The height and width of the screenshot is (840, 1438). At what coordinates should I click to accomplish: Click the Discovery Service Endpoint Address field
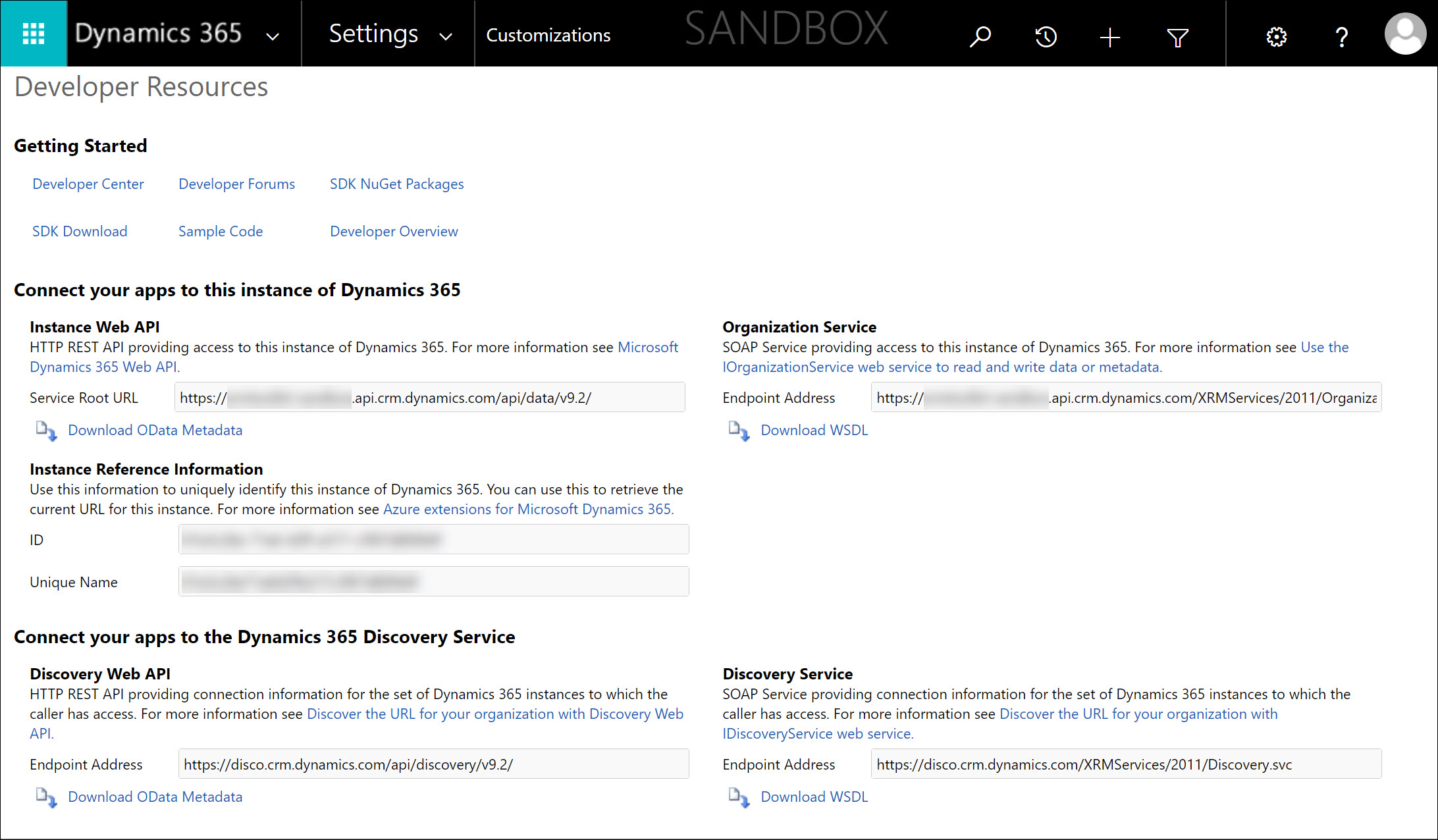click(x=1126, y=764)
